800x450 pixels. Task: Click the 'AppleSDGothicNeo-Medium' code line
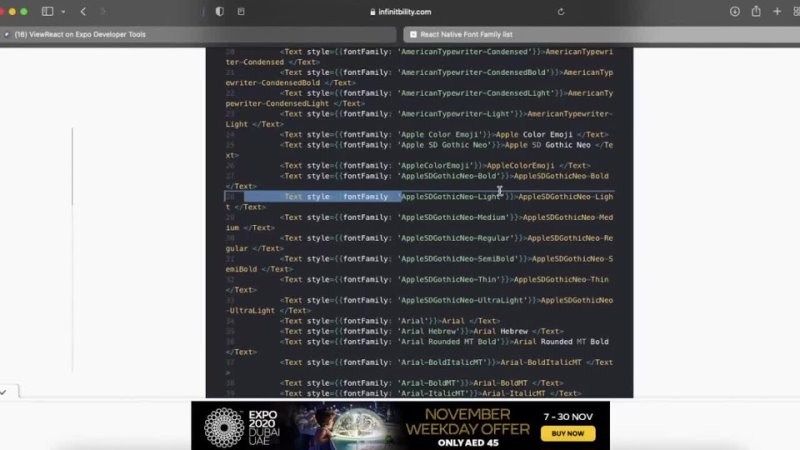point(419,222)
